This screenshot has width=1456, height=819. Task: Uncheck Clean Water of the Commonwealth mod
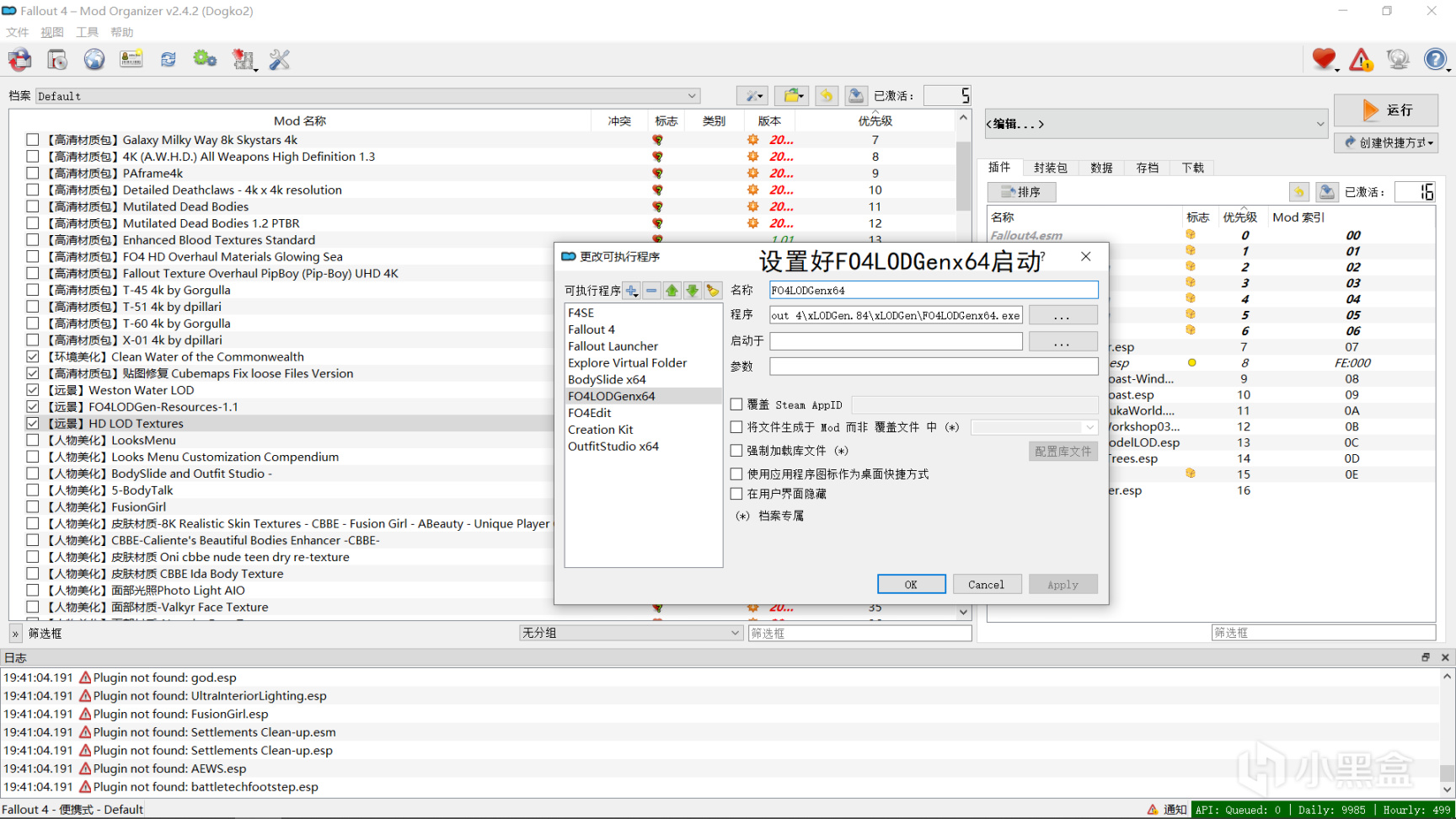pyautogui.click(x=33, y=356)
